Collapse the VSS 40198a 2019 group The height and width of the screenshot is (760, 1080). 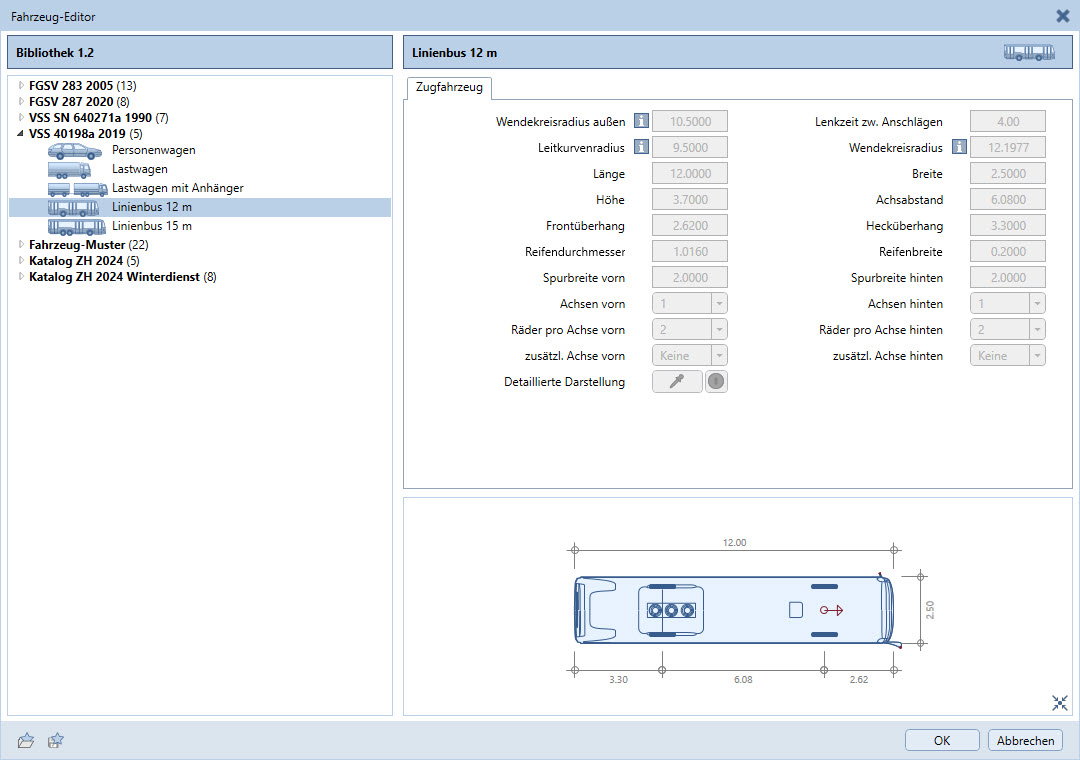point(21,133)
